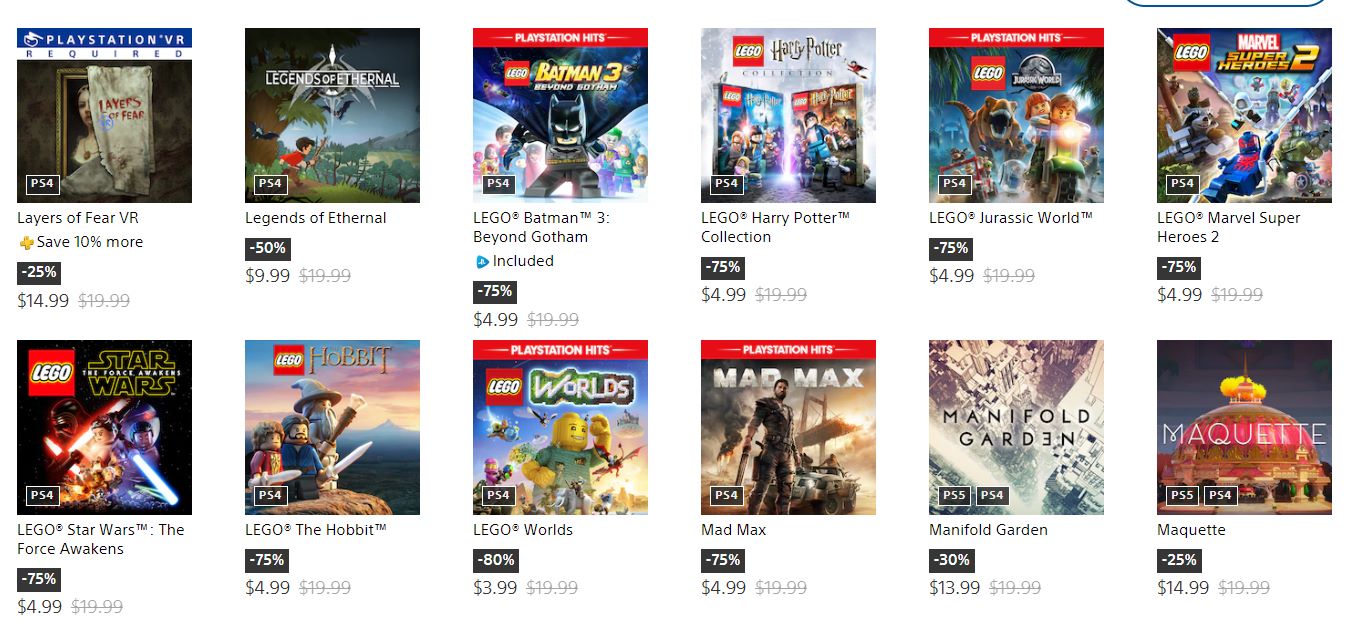Click the Legends of Ethernal cover art
This screenshot has height=642, width=1364.
(332, 115)
